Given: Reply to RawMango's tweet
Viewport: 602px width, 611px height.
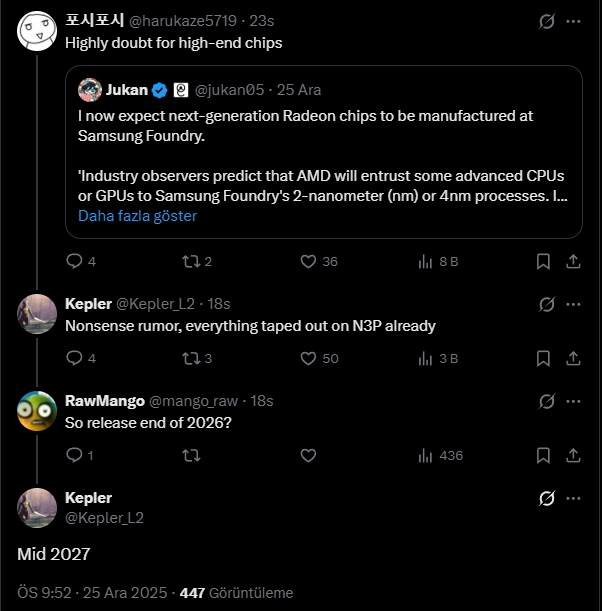Looking at the screenshot, I should point(73,455).
